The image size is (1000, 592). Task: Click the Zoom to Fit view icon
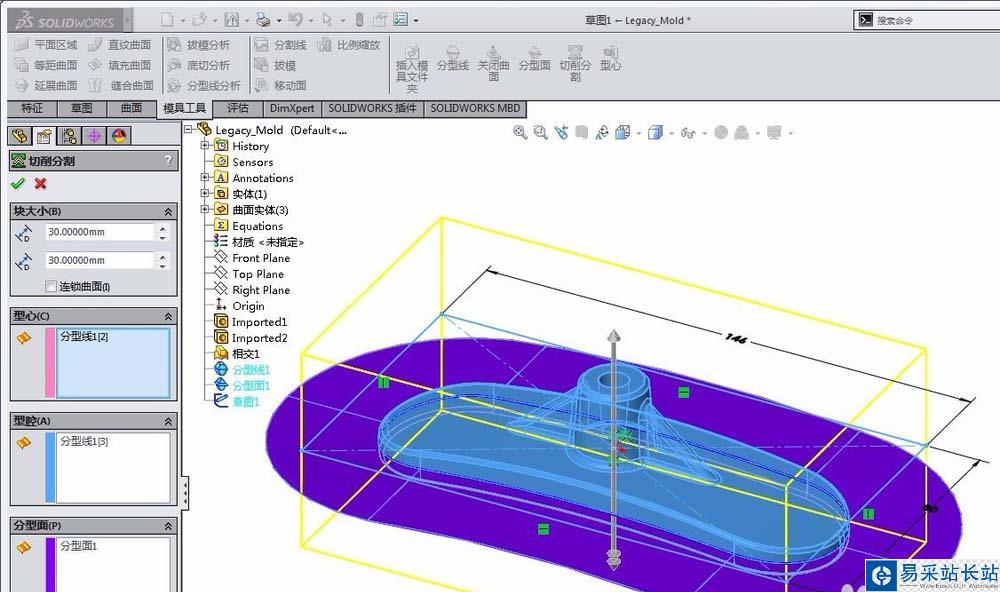520,133
